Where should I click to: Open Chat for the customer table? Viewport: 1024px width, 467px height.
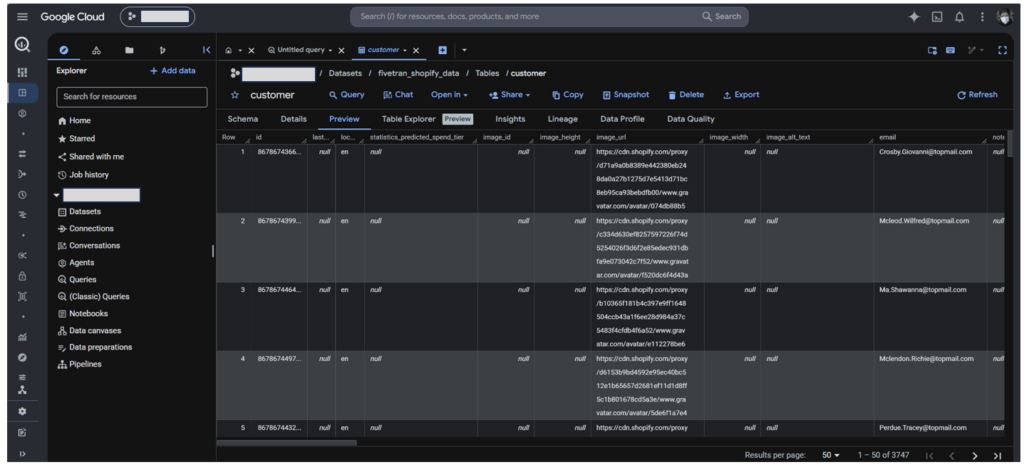click(398, 95)
